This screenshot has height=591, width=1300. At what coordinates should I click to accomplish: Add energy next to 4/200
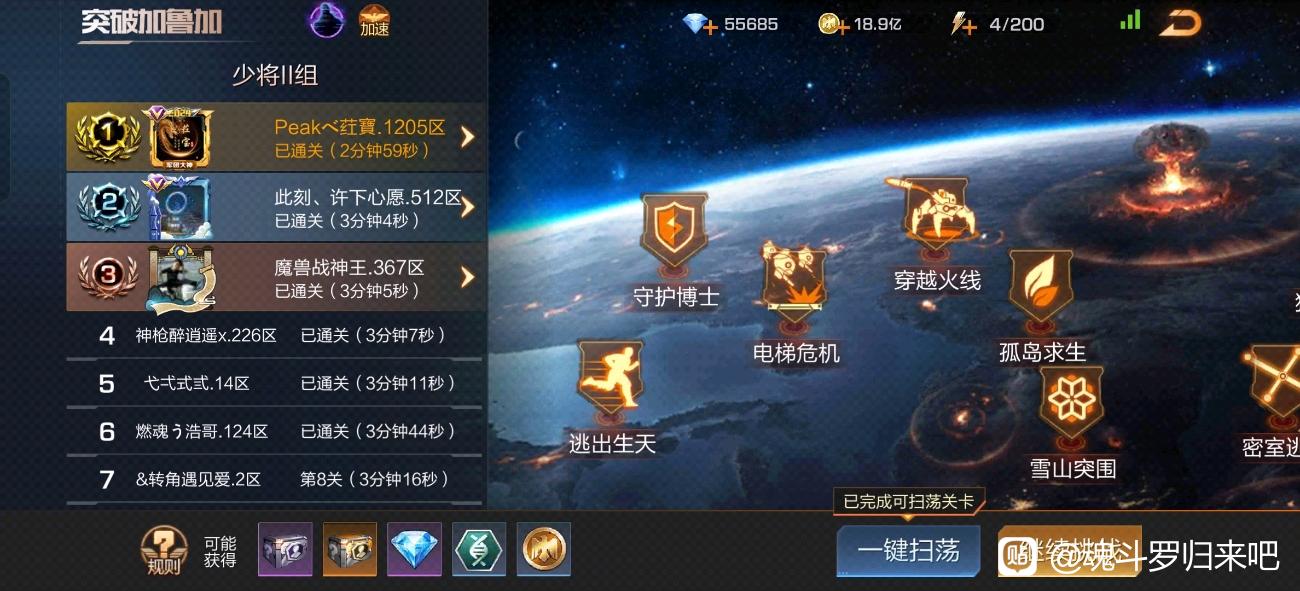967,27
